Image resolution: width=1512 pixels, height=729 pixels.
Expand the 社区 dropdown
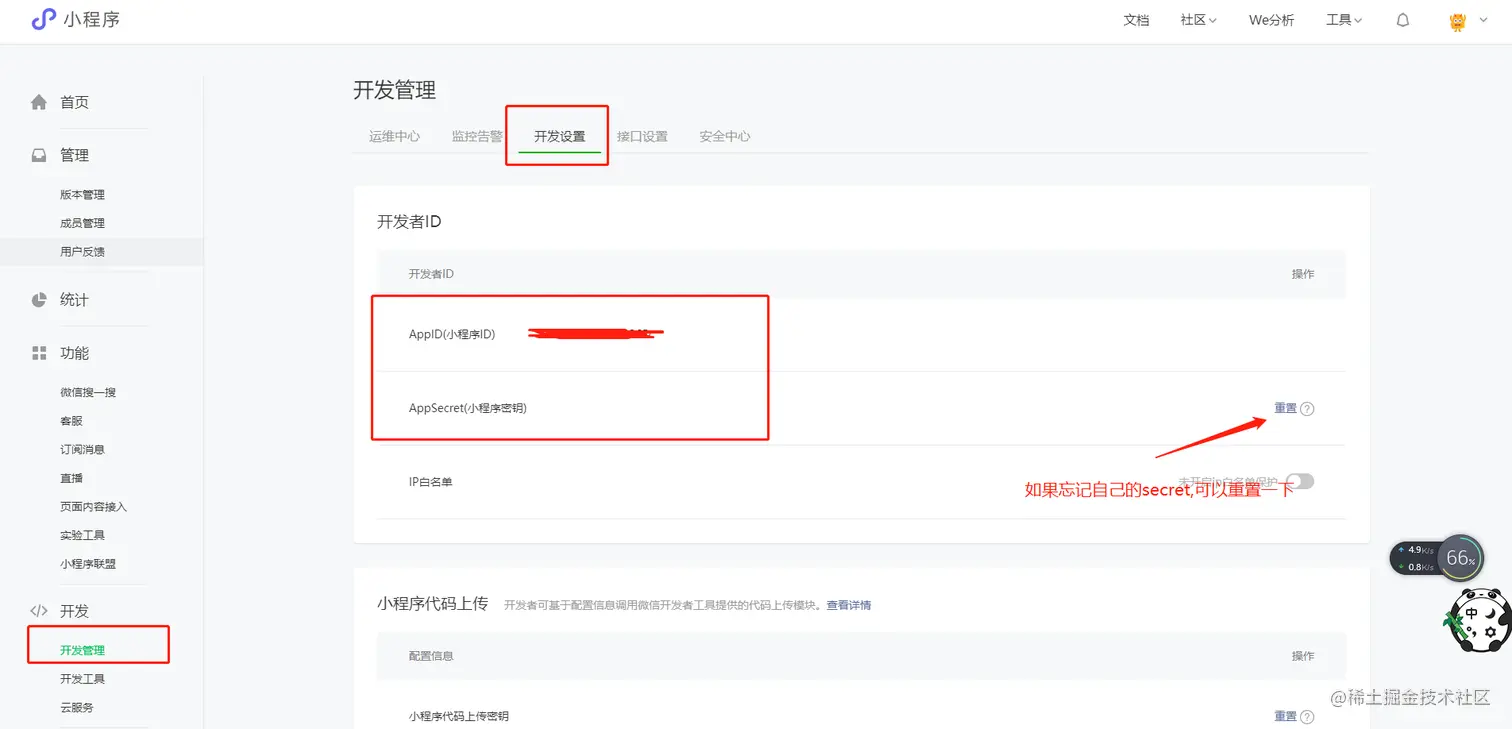1198,20
